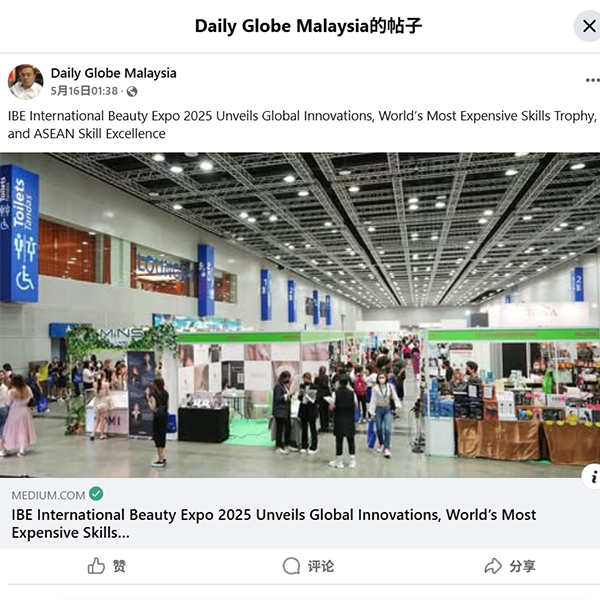The height and width of the screenshot is (600, 600).
Task: Open comments via the 评论 label
Action: click(321, 566)
